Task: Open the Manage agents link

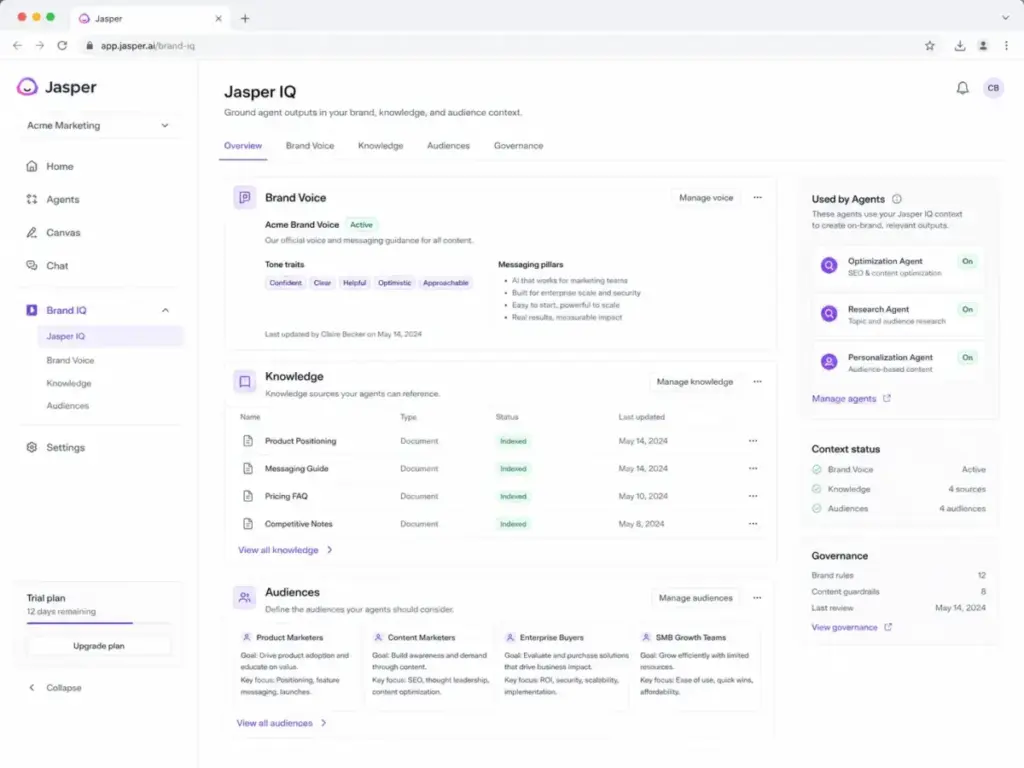Action: click(851, 398)
